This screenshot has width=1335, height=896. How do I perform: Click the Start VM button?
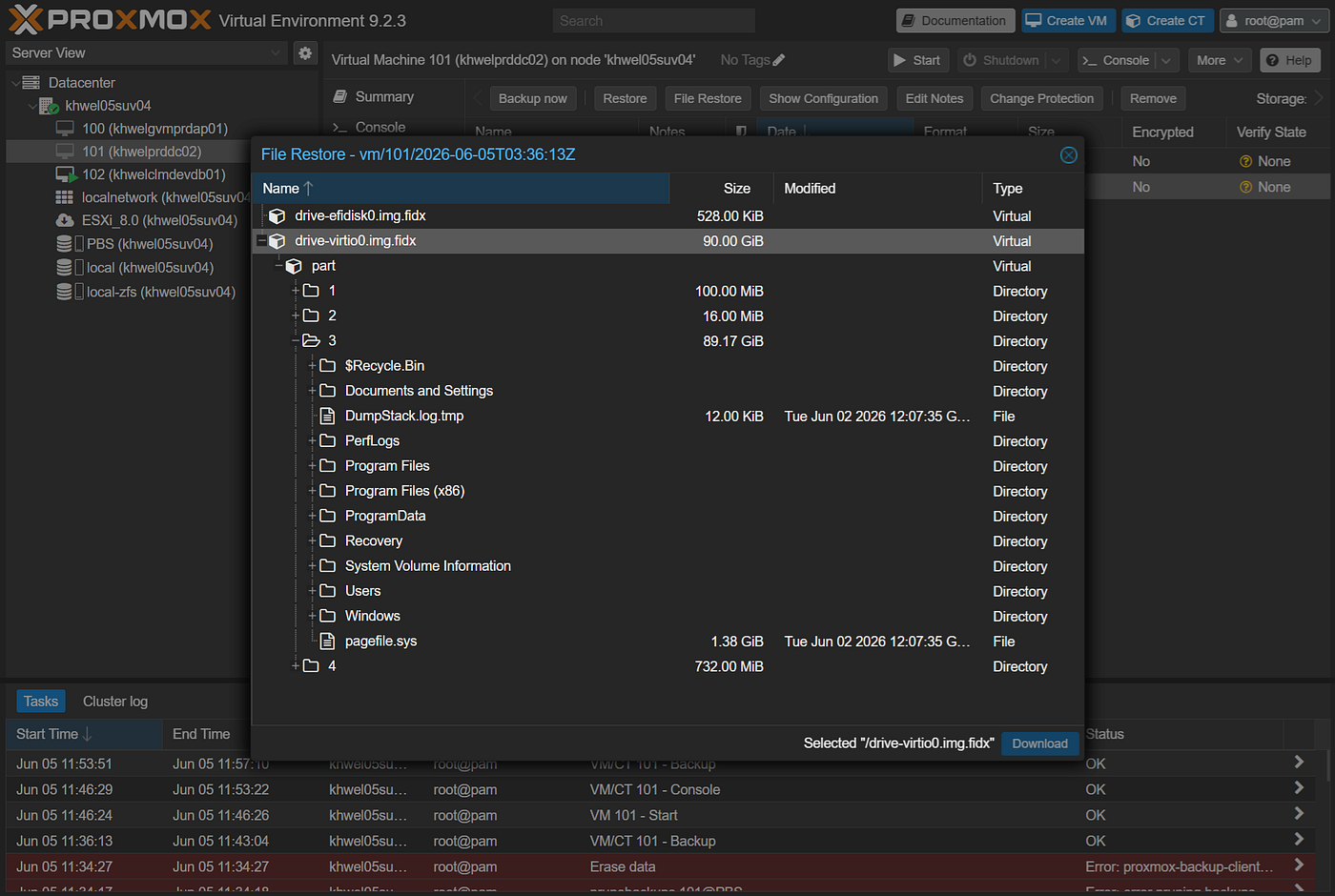(917, 60)
